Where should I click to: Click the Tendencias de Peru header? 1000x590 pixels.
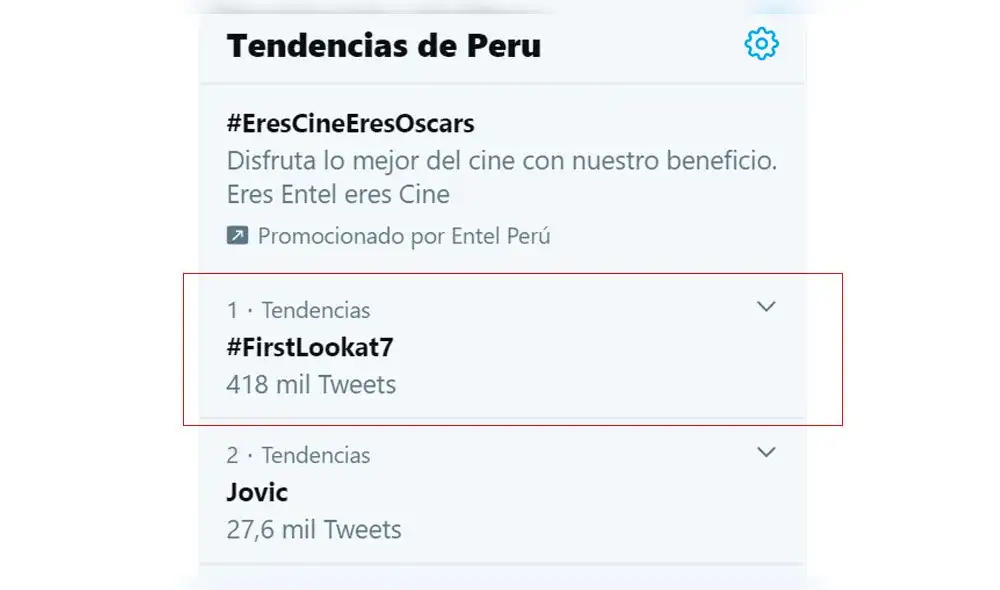pos(383,45)
